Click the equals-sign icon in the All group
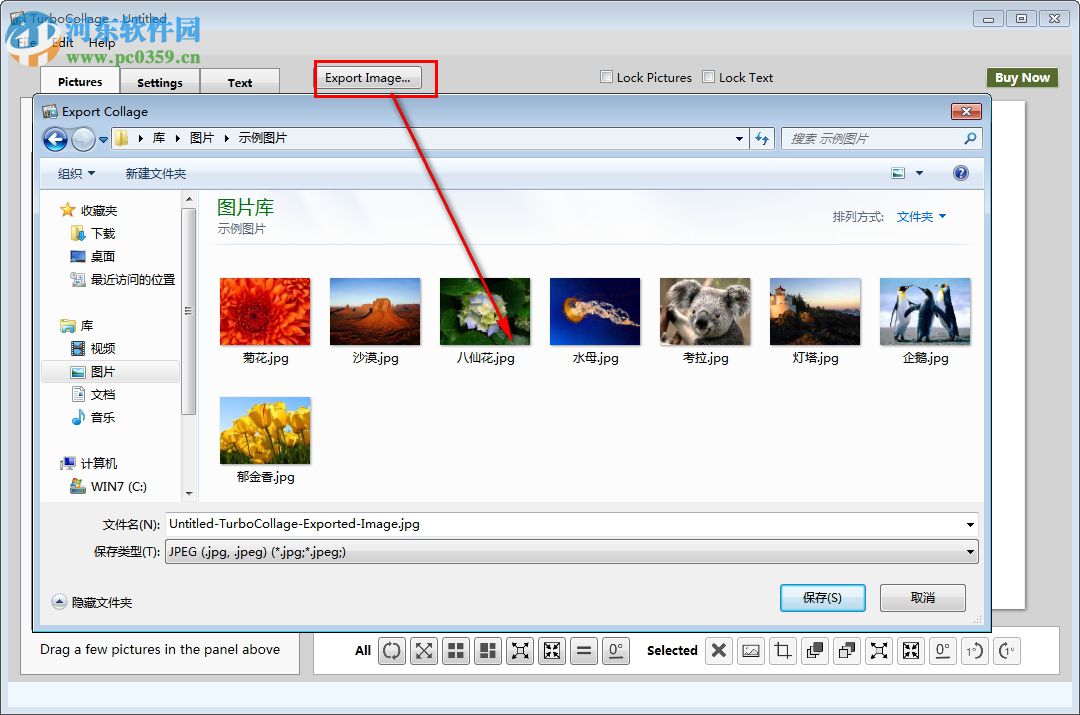 point(584,650)
